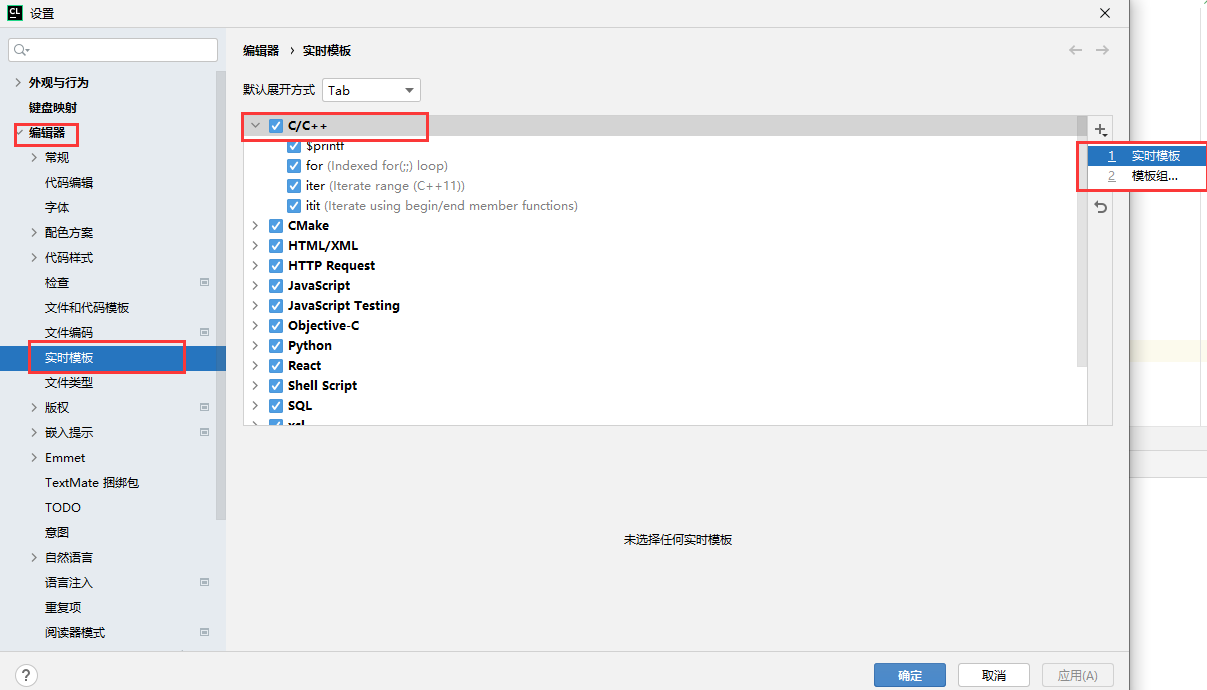1207x690 pixels.
Task: Expand the 配色方案 settings node
Action: tap(36, 233)
